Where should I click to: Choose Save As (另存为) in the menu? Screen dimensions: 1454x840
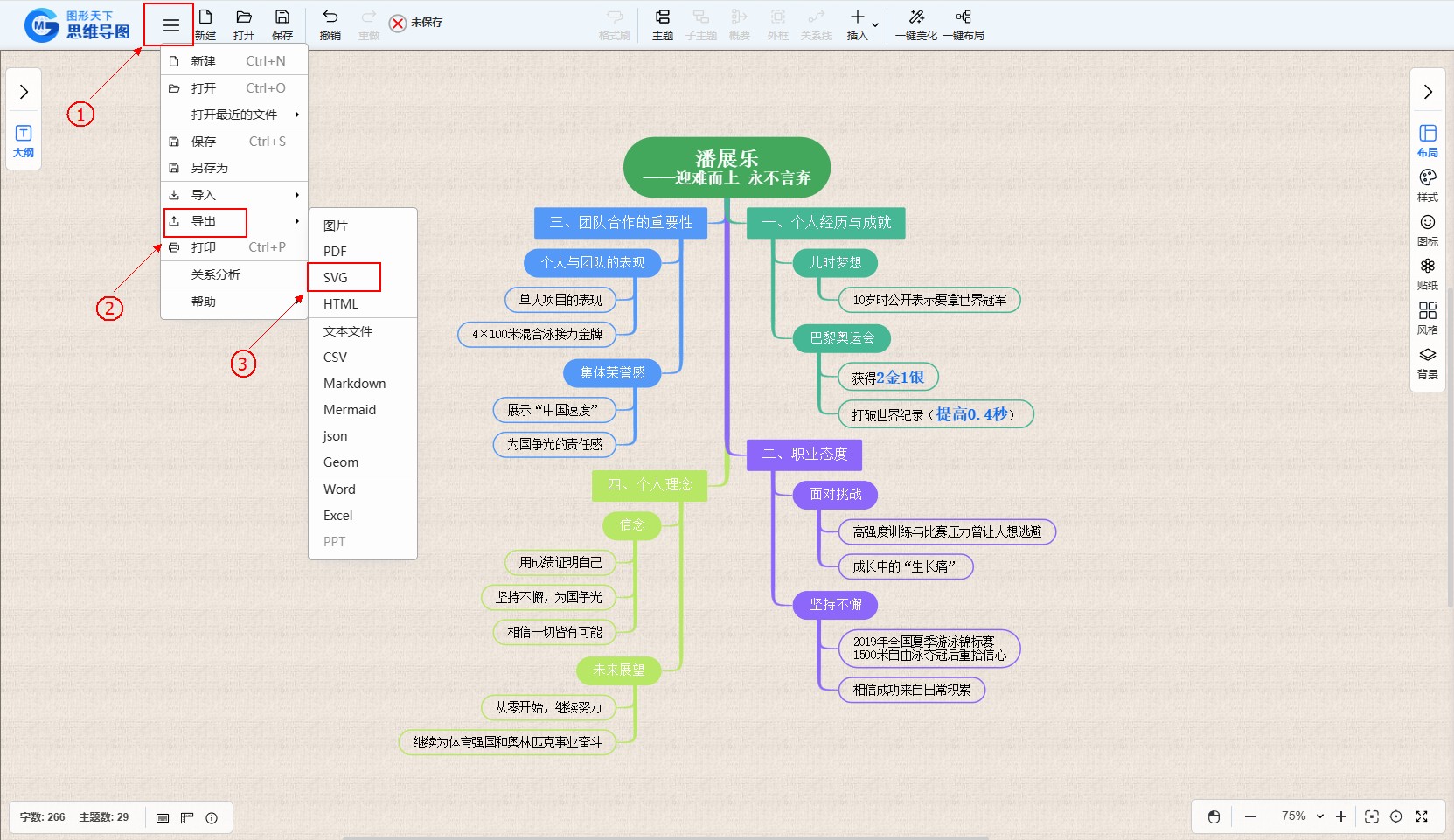click(210, 168)
